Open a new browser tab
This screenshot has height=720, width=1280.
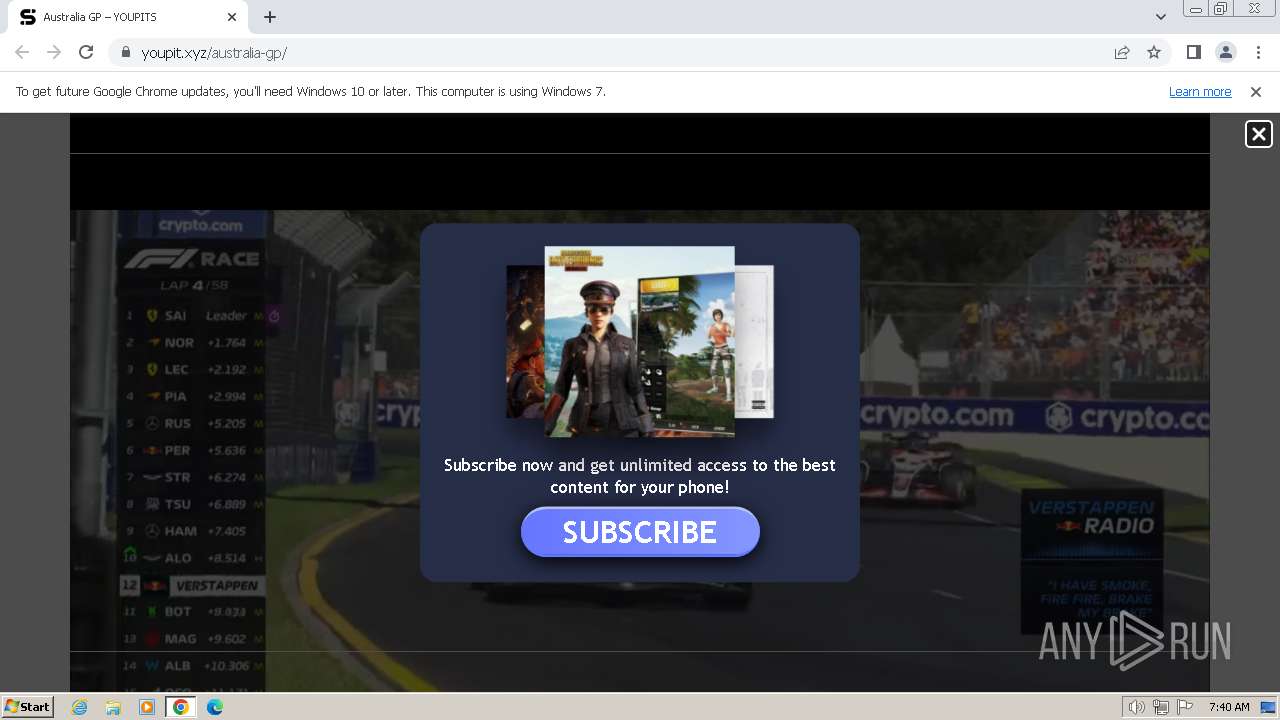tap(270, 17)
